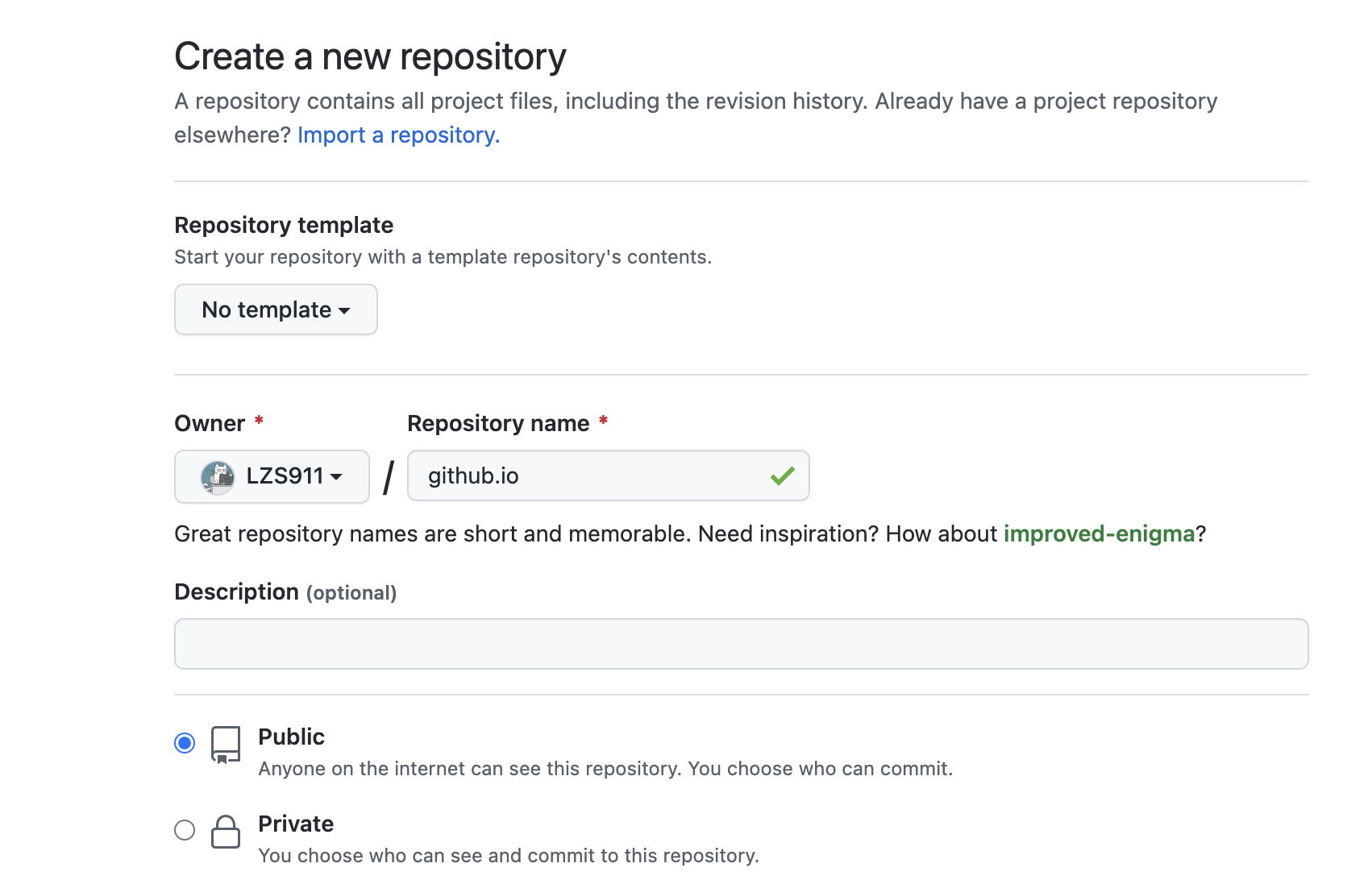The image size is (1372, 880).
Task: Select the Public visibility radio button
Action: [185, 742]
